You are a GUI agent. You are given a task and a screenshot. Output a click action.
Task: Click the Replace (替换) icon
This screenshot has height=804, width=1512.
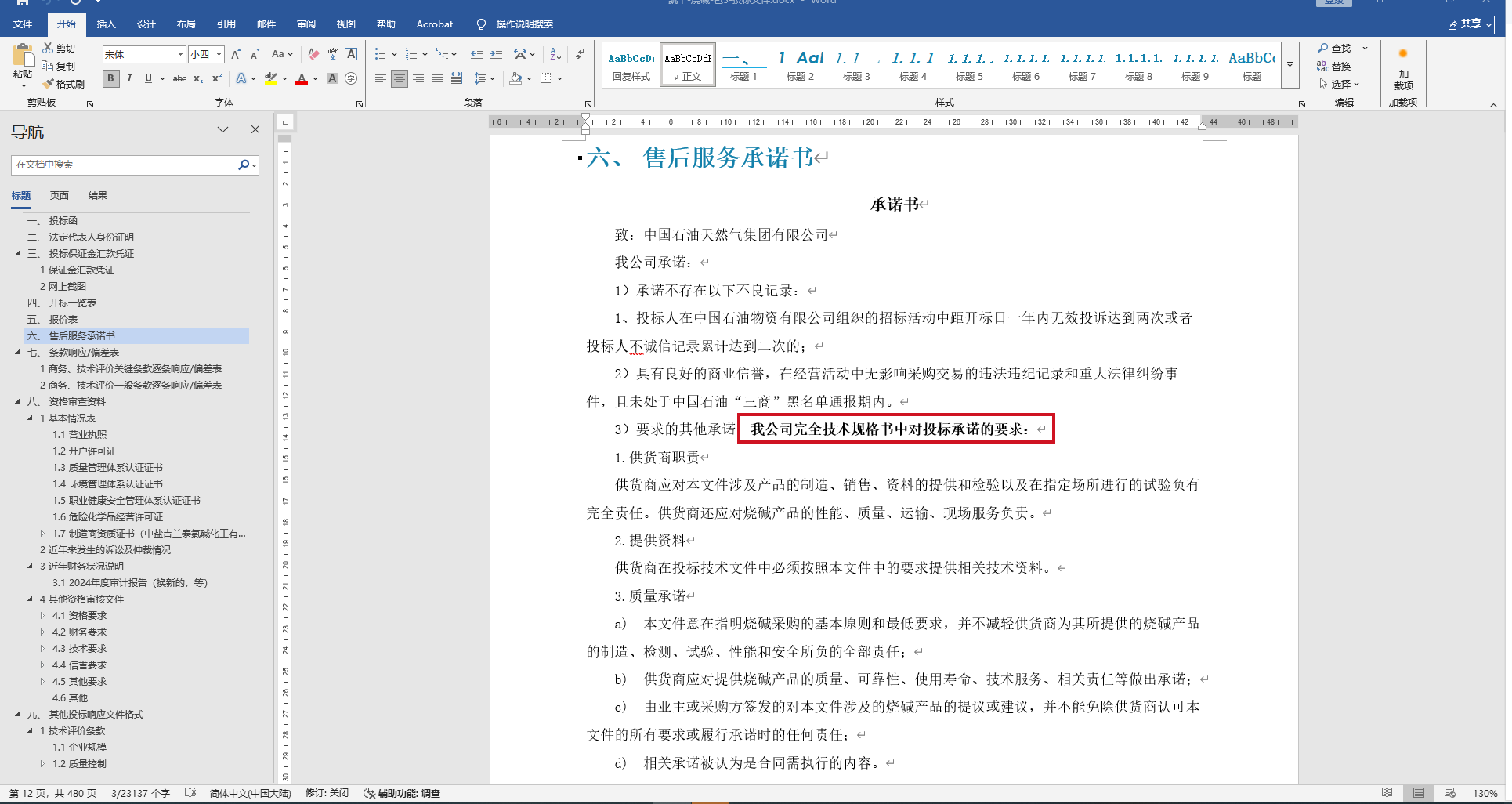(x=1323, y=66)
